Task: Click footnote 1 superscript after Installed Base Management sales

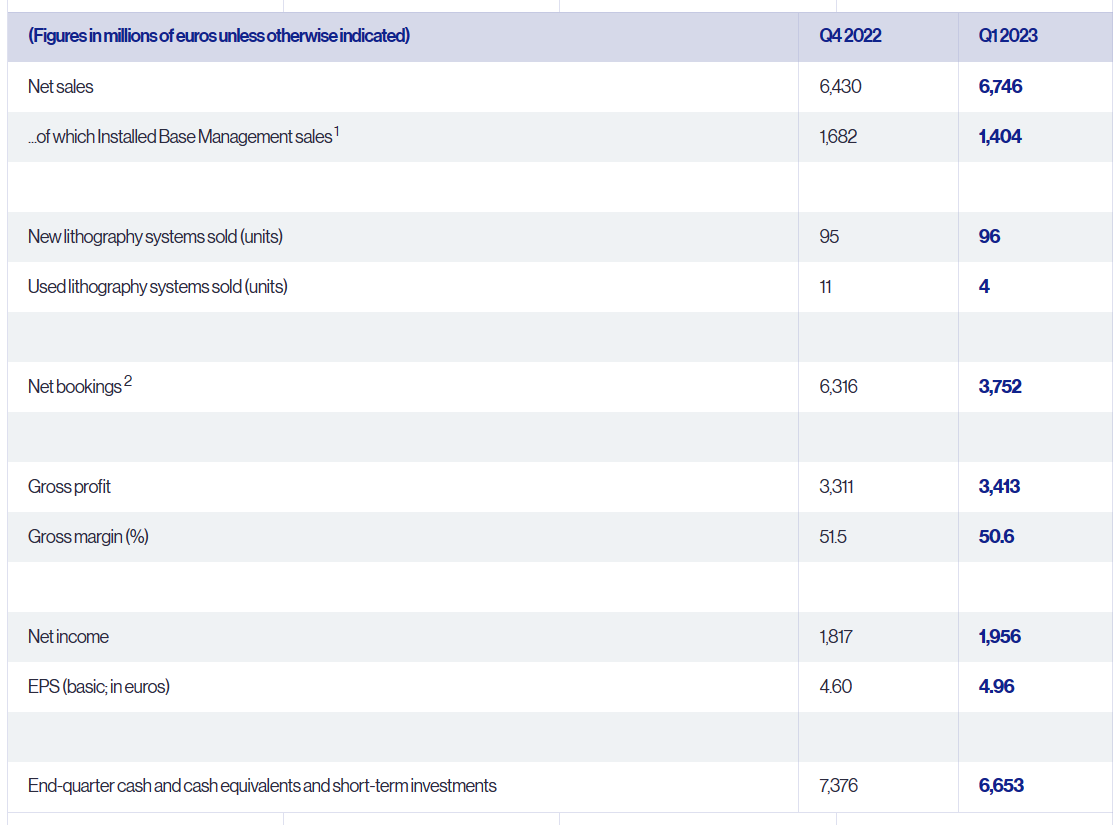Action: [337, 130]
